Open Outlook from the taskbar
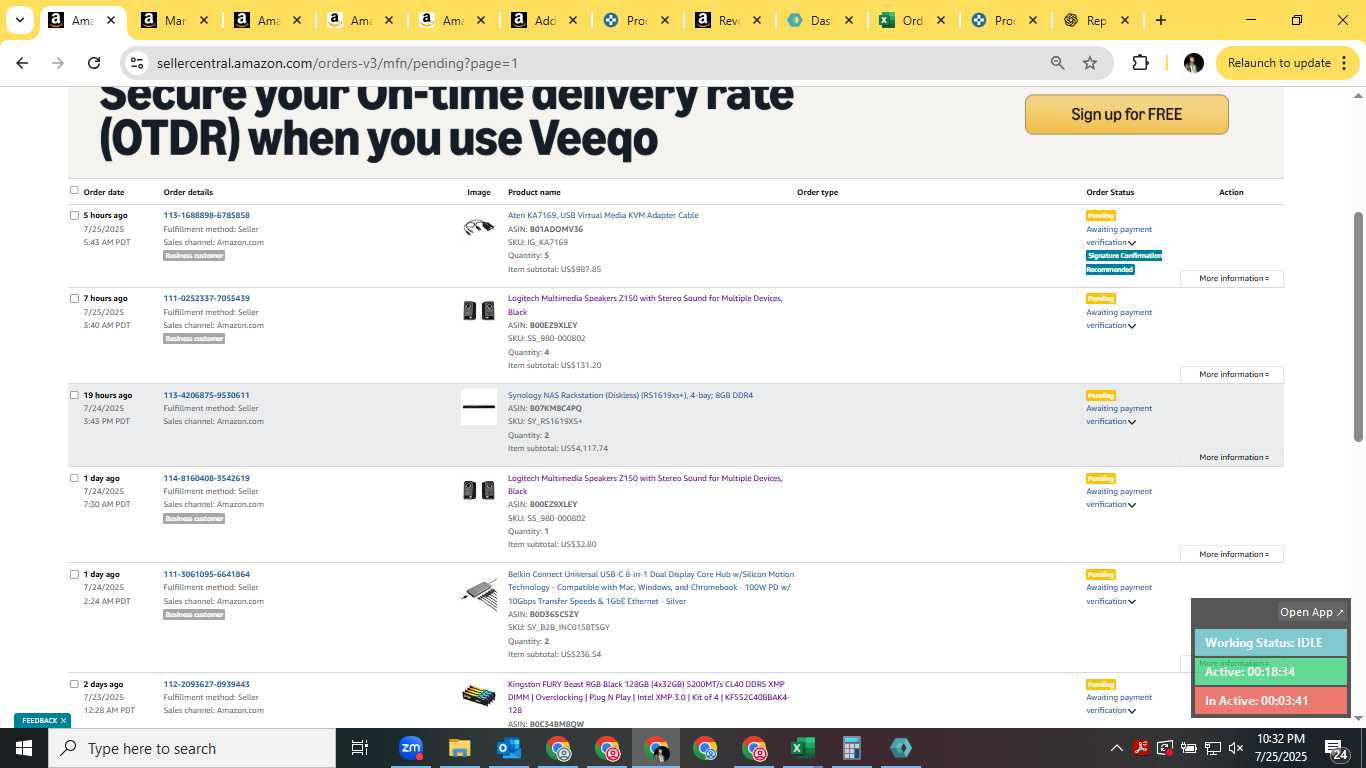Image resolution: width=1366 pixels, height=768 pixels. tap(508, 748)
